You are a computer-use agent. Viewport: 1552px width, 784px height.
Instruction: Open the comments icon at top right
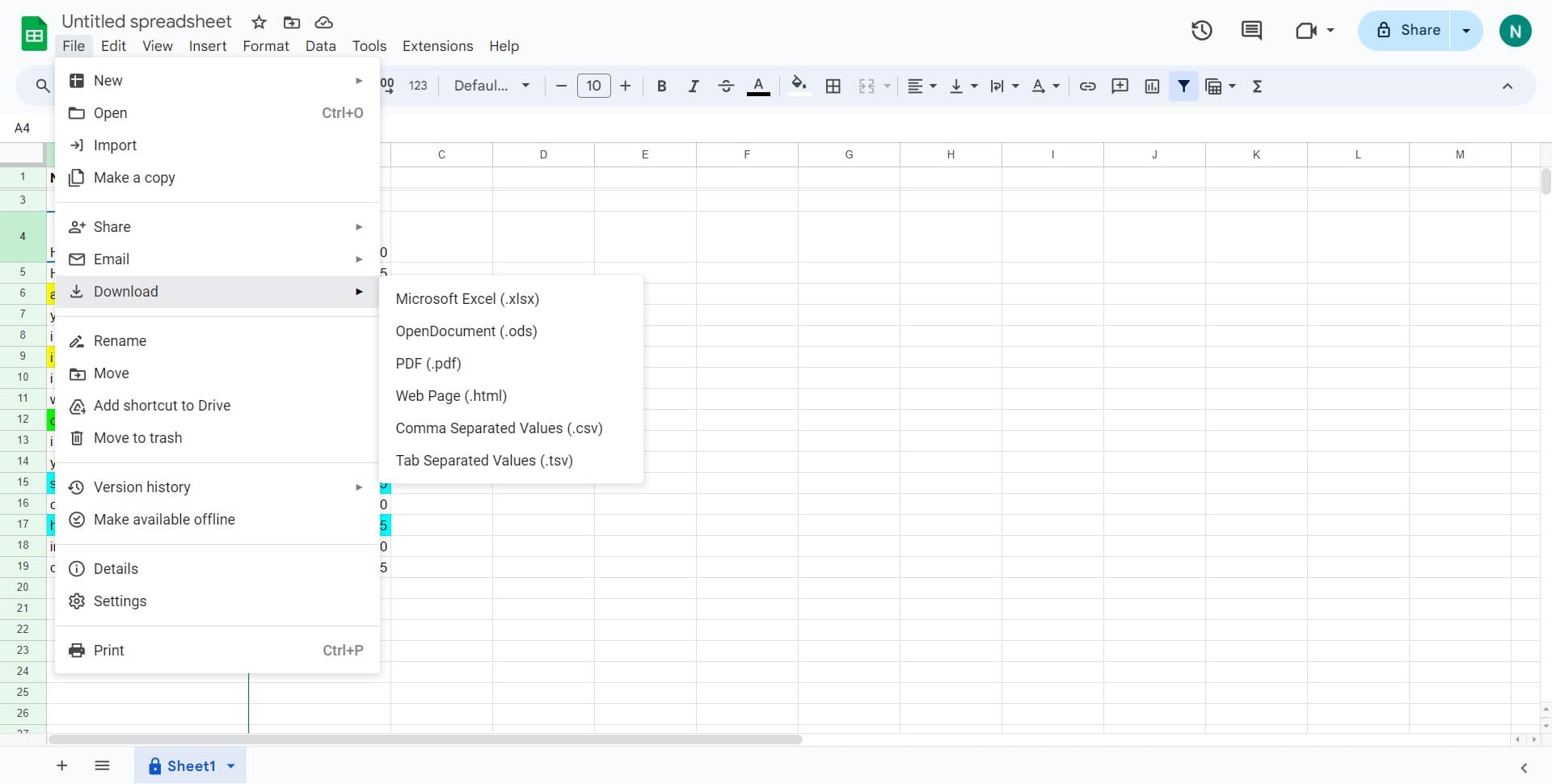click(1251, 31)
